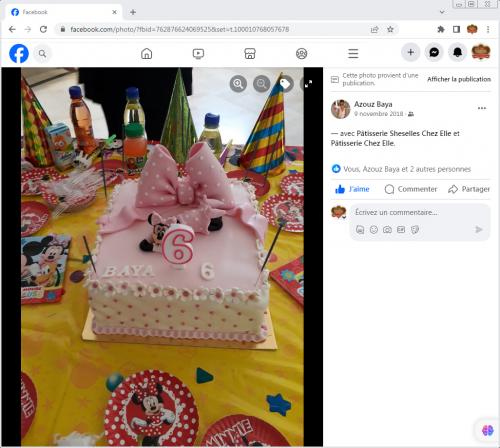The width and height of the screenshot is (500, 448).
Task: Reload the browser page
Action: click(43, 29)
